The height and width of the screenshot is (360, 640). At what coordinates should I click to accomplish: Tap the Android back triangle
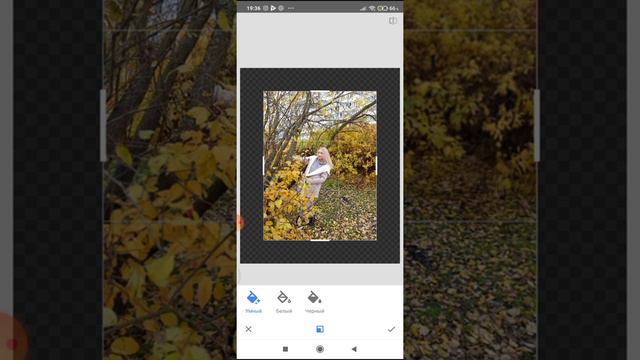(x=354, y=349)
